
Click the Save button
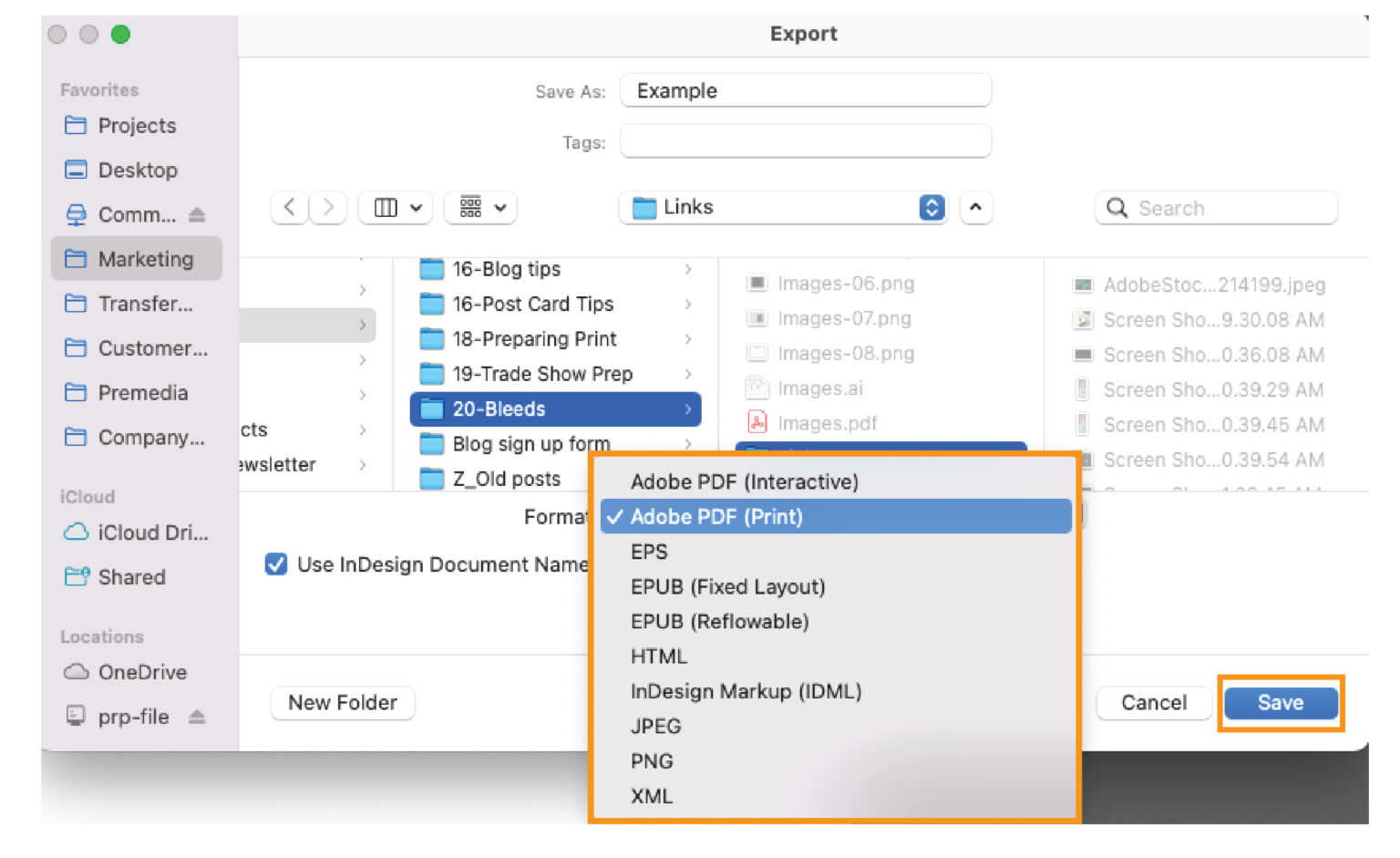pyautogui.click(x=1280, y=702)
